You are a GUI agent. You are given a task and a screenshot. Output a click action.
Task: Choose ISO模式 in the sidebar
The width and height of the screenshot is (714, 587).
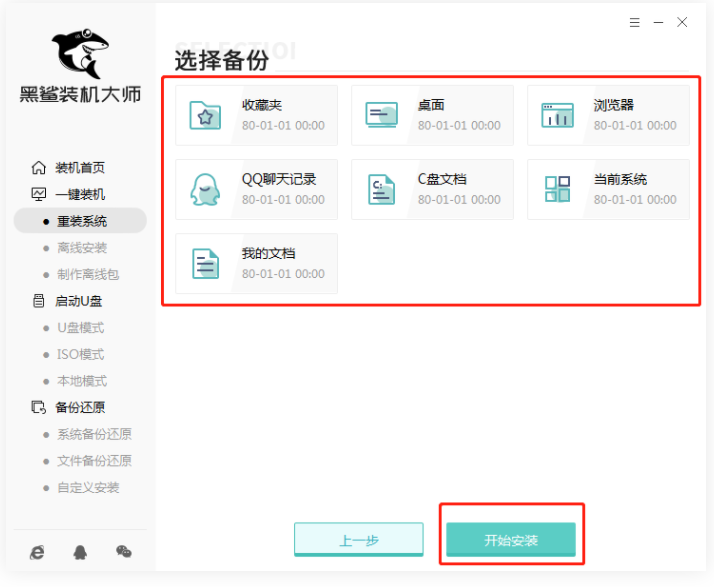pos(80,354)
